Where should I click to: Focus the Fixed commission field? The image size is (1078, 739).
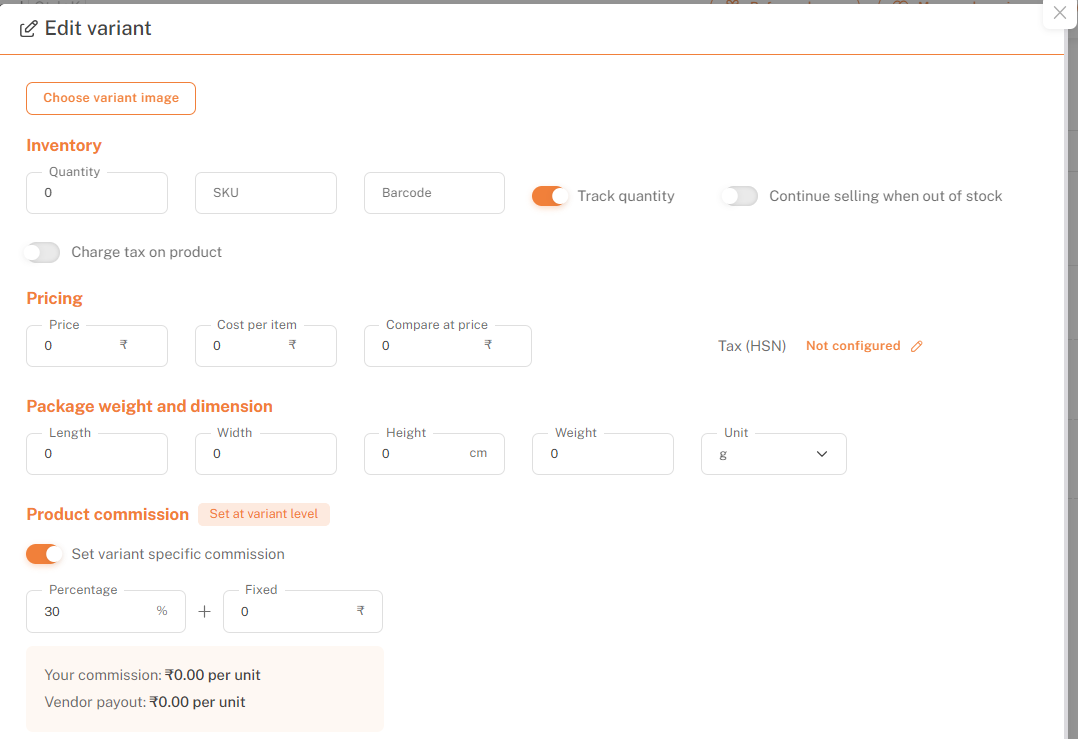pyautogui.click(x=302, y=611)
